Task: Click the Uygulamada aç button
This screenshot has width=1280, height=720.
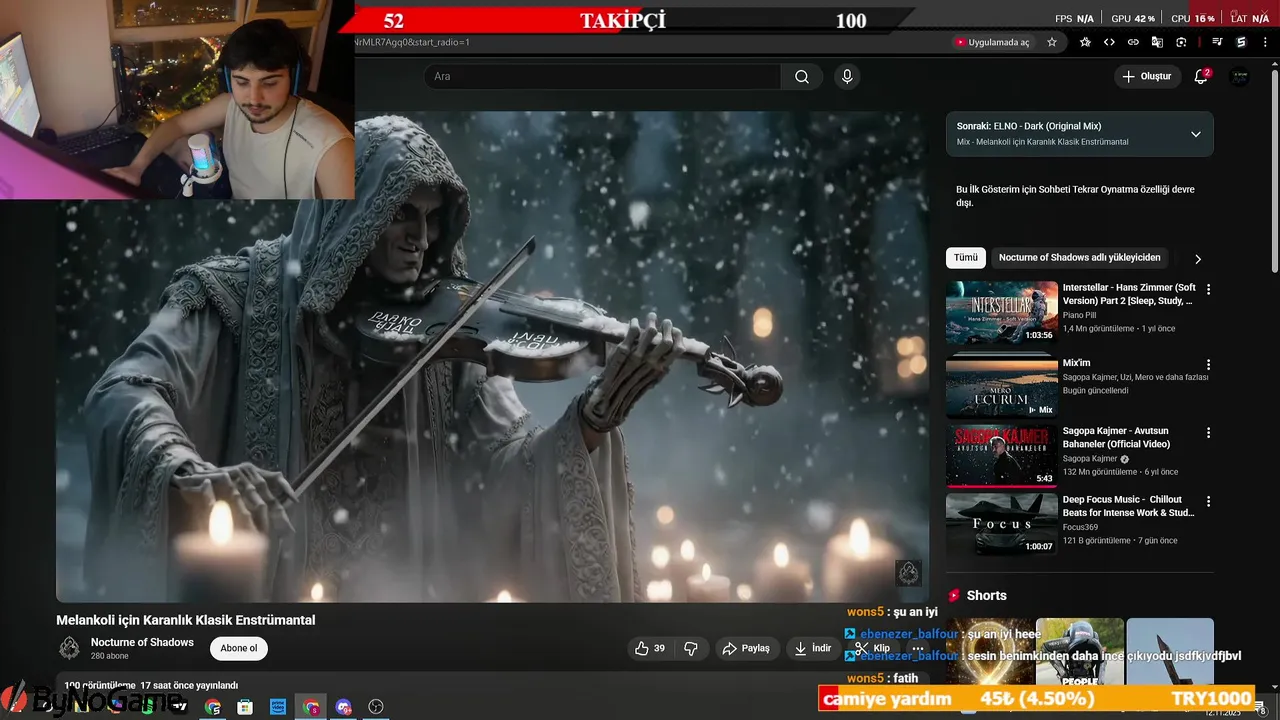Action: coord(991,42)
